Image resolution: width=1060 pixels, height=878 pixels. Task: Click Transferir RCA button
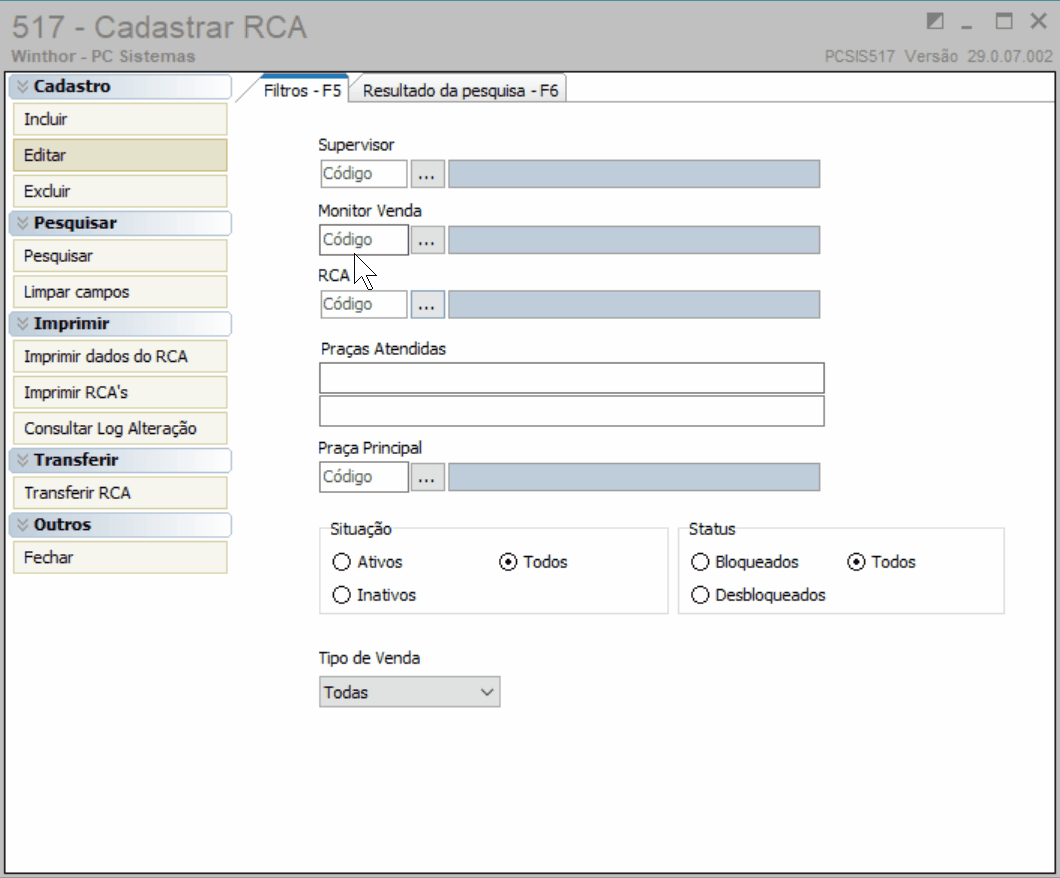pos(120,493)
